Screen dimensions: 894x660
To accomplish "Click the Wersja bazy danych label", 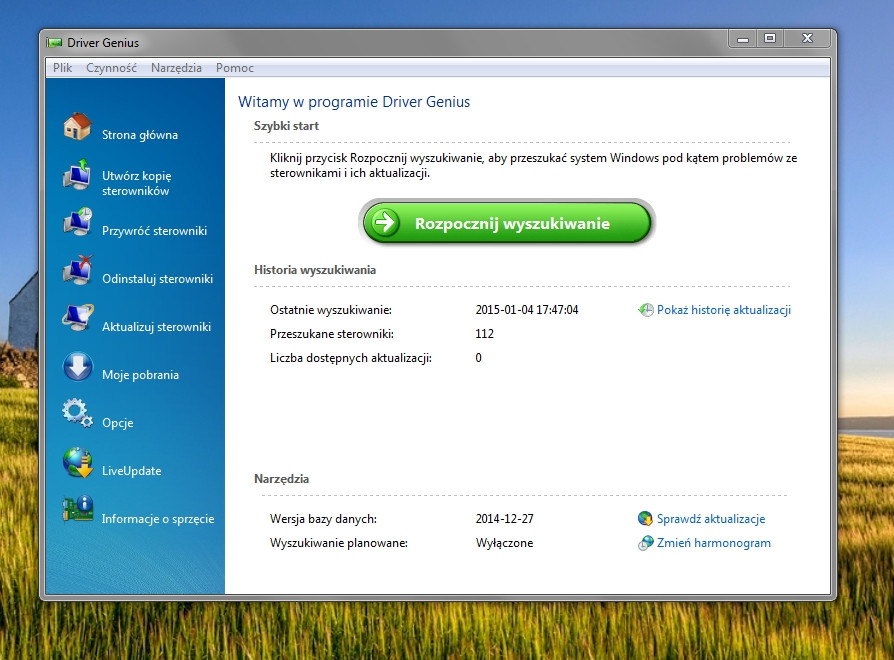I will [323, 519].
